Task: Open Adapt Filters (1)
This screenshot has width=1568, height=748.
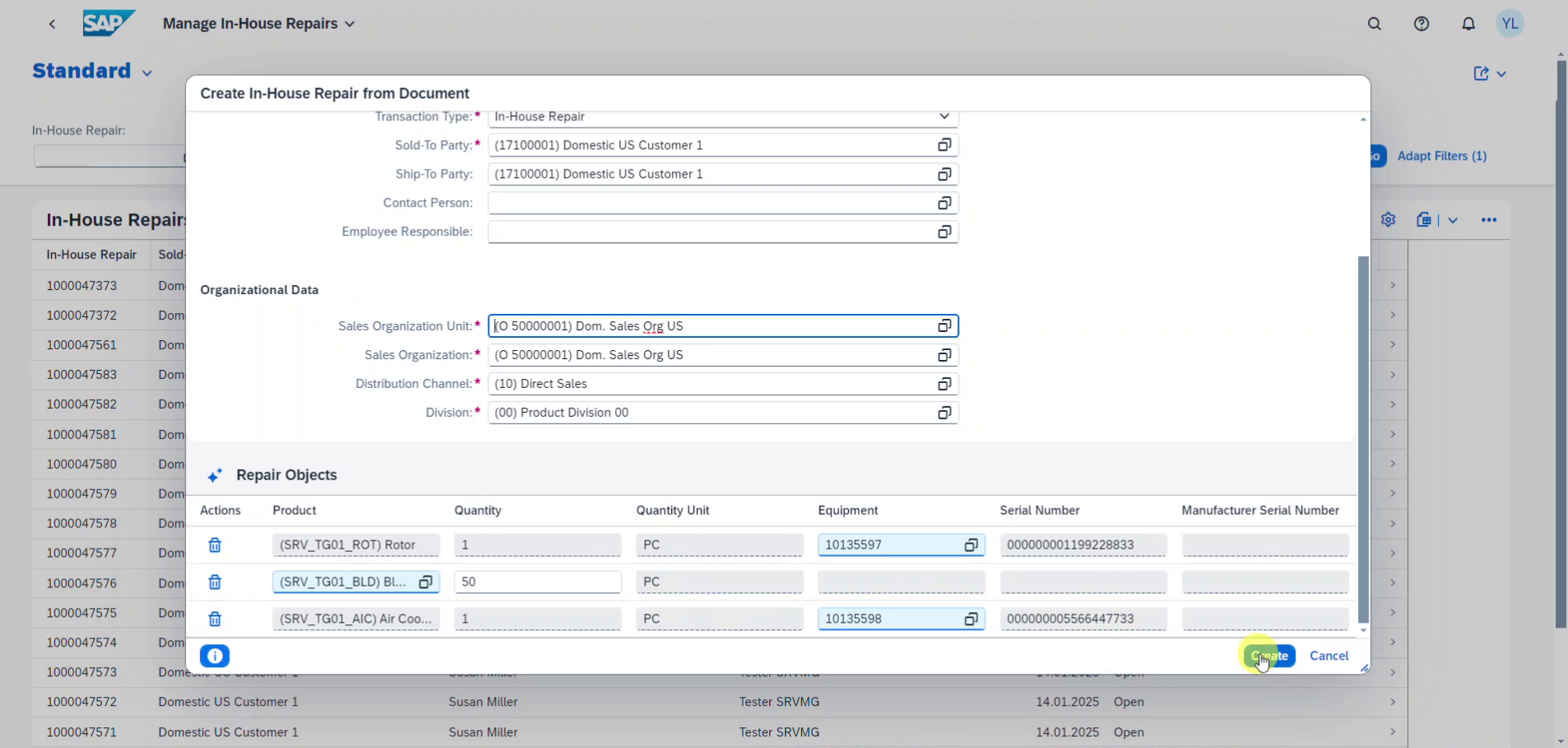Action: pyautogui.click(x=1442, y=156)
